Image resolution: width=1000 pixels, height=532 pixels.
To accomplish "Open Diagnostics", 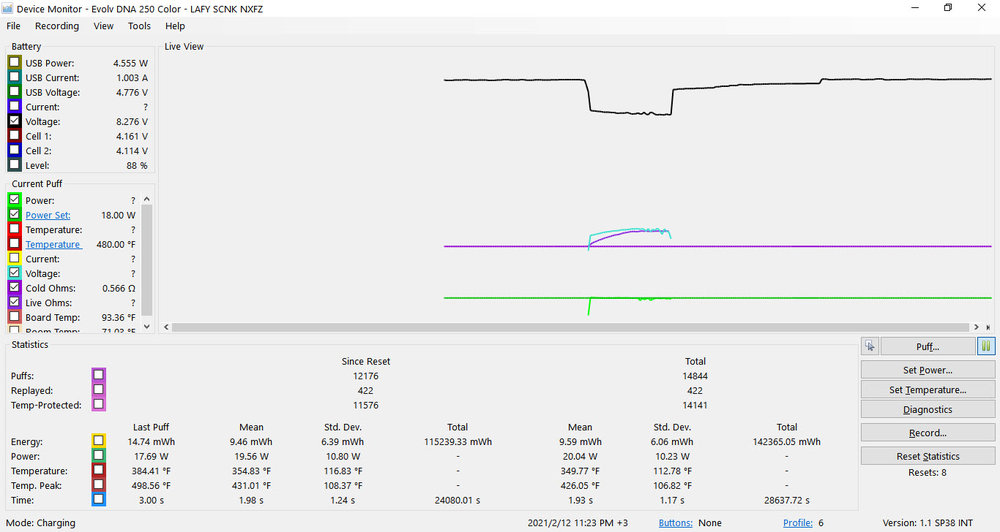I will [928, 410].
